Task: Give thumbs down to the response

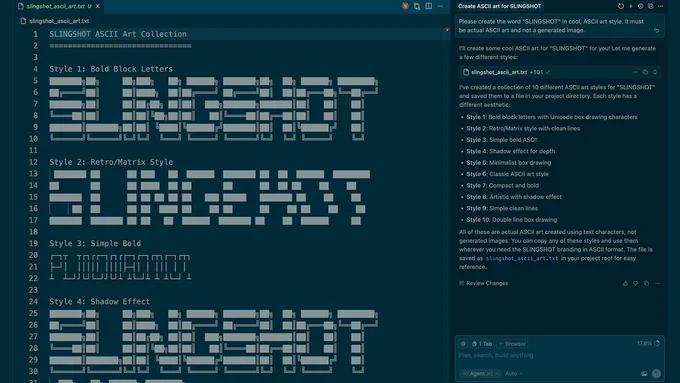Action: [x=636, y=283]
